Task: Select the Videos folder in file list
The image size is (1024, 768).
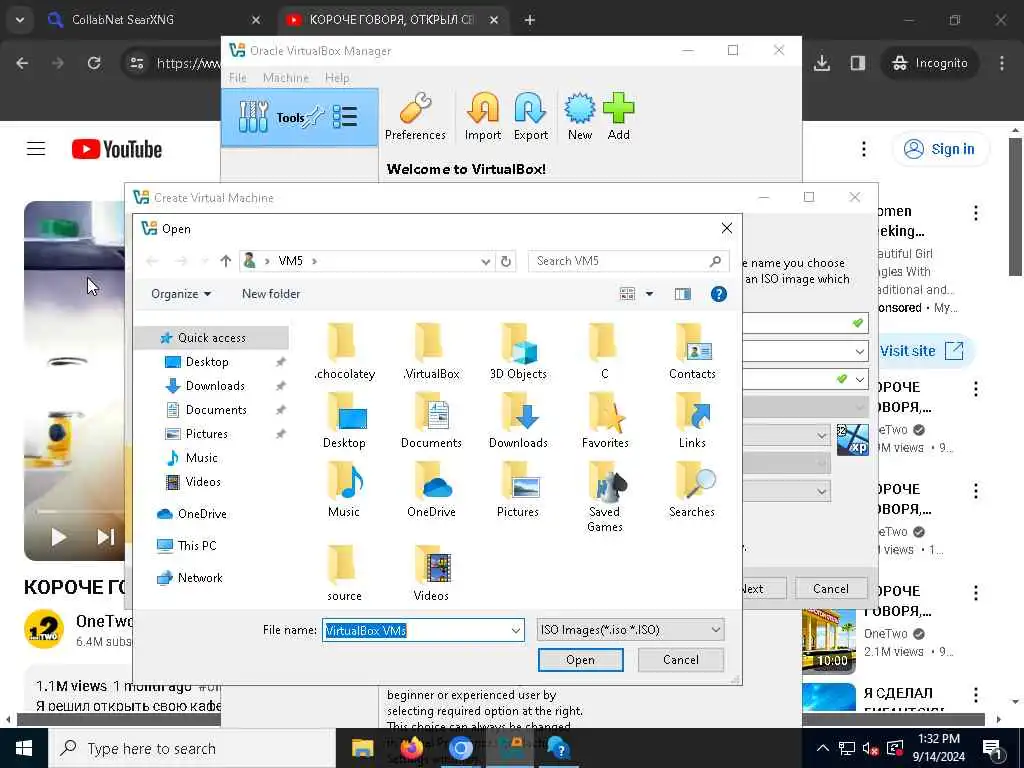Action: [431, 573]
